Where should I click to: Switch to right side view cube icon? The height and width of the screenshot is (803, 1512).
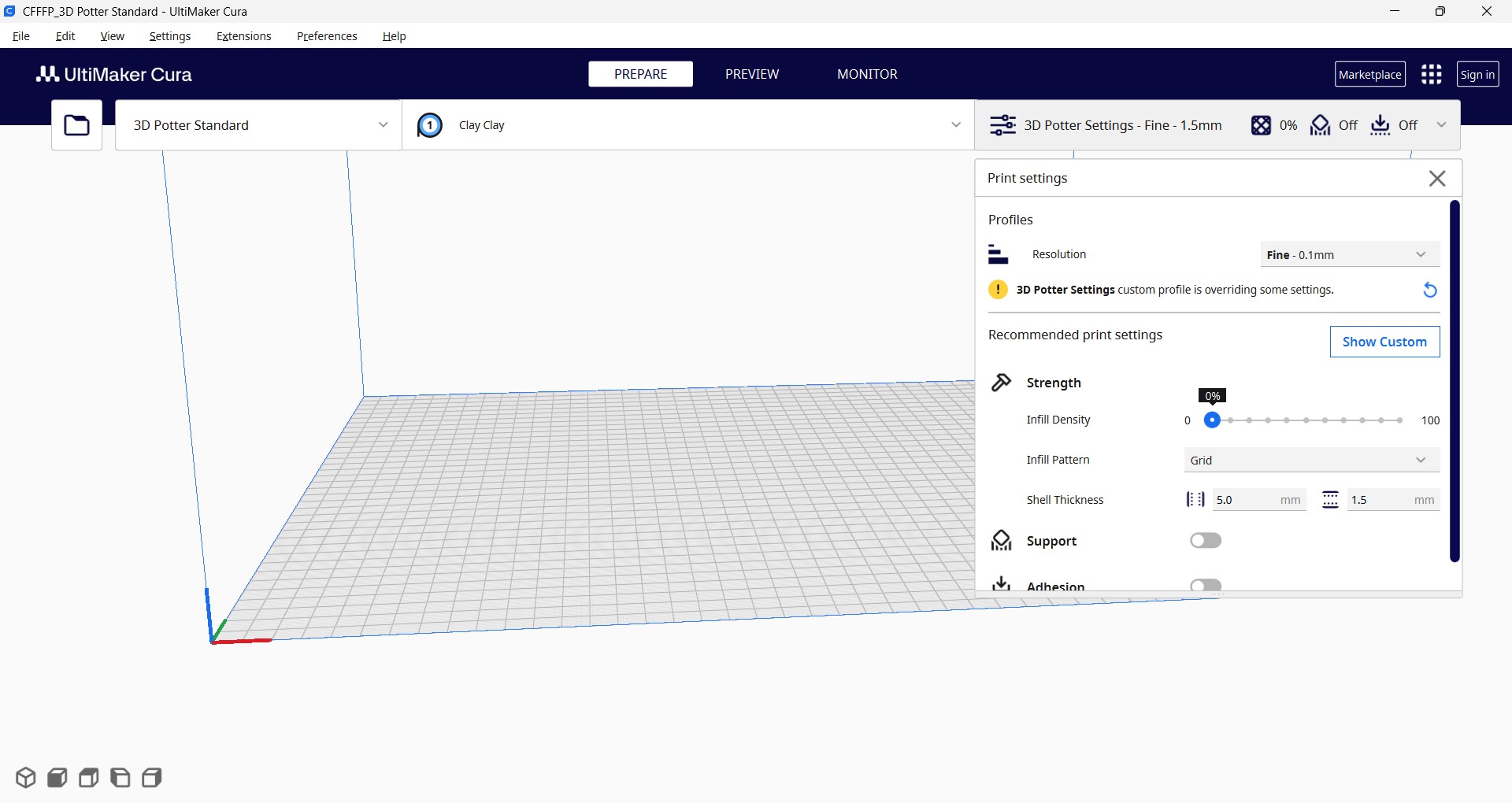(152, 778)
